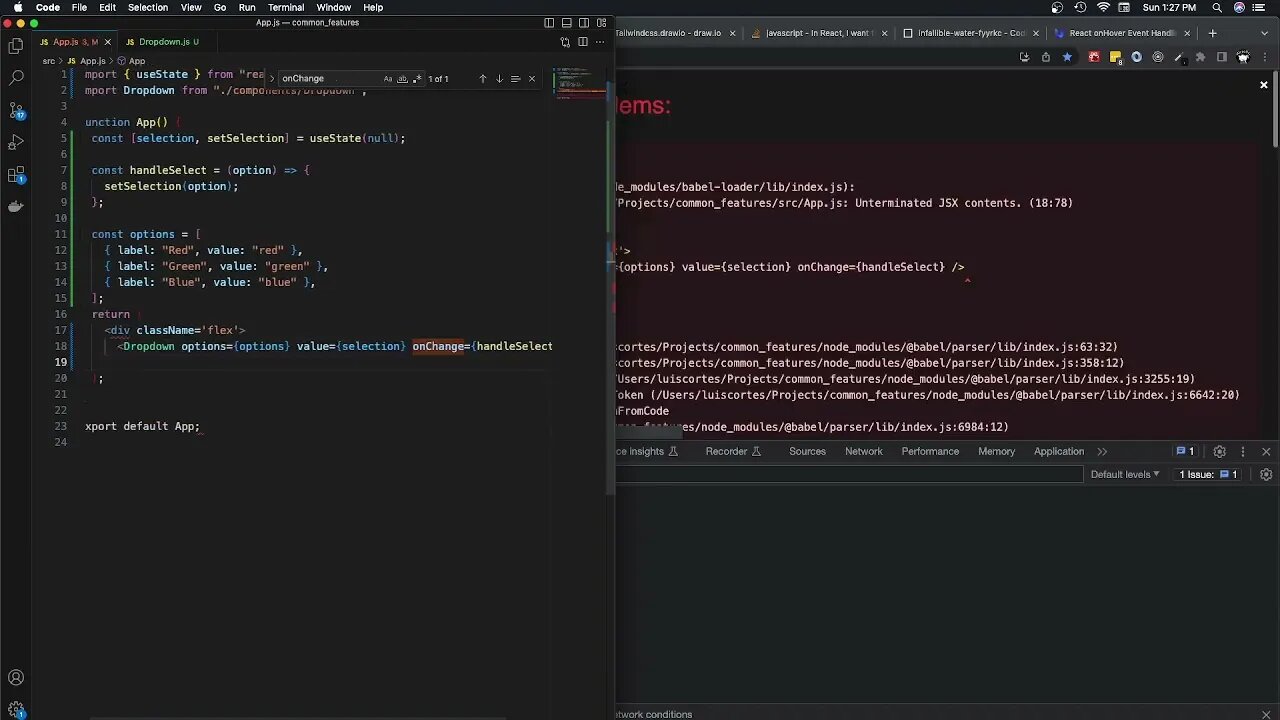Viewport: 1280px width, 720px height.
Task: Open DevTools Settings gear
Action: tap(1219, 451)
